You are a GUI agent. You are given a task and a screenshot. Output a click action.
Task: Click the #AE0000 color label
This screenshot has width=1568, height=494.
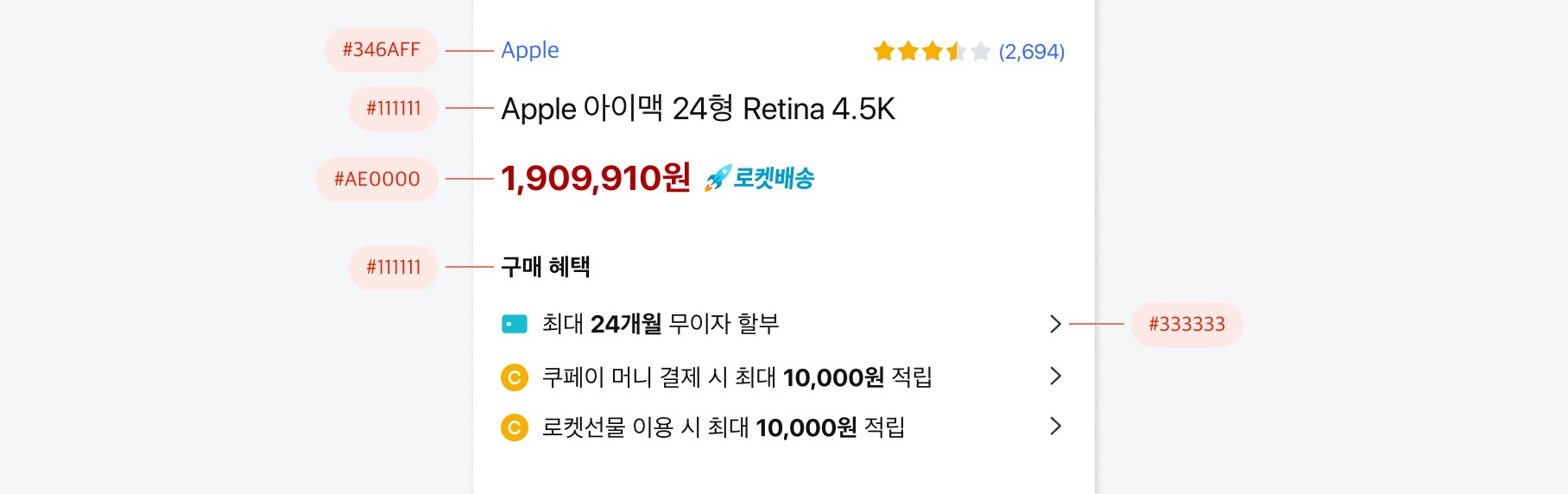[377, 180]
